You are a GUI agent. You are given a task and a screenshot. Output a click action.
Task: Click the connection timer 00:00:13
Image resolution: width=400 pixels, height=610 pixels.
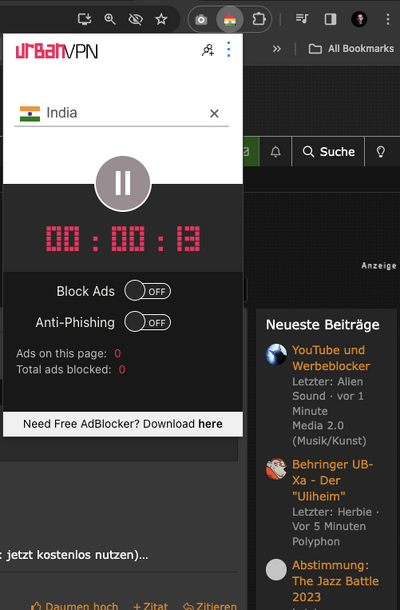123,238
